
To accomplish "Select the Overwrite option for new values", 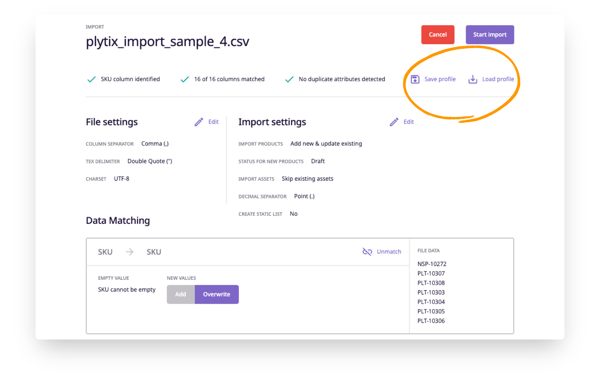I will click(x=217, y=294).
